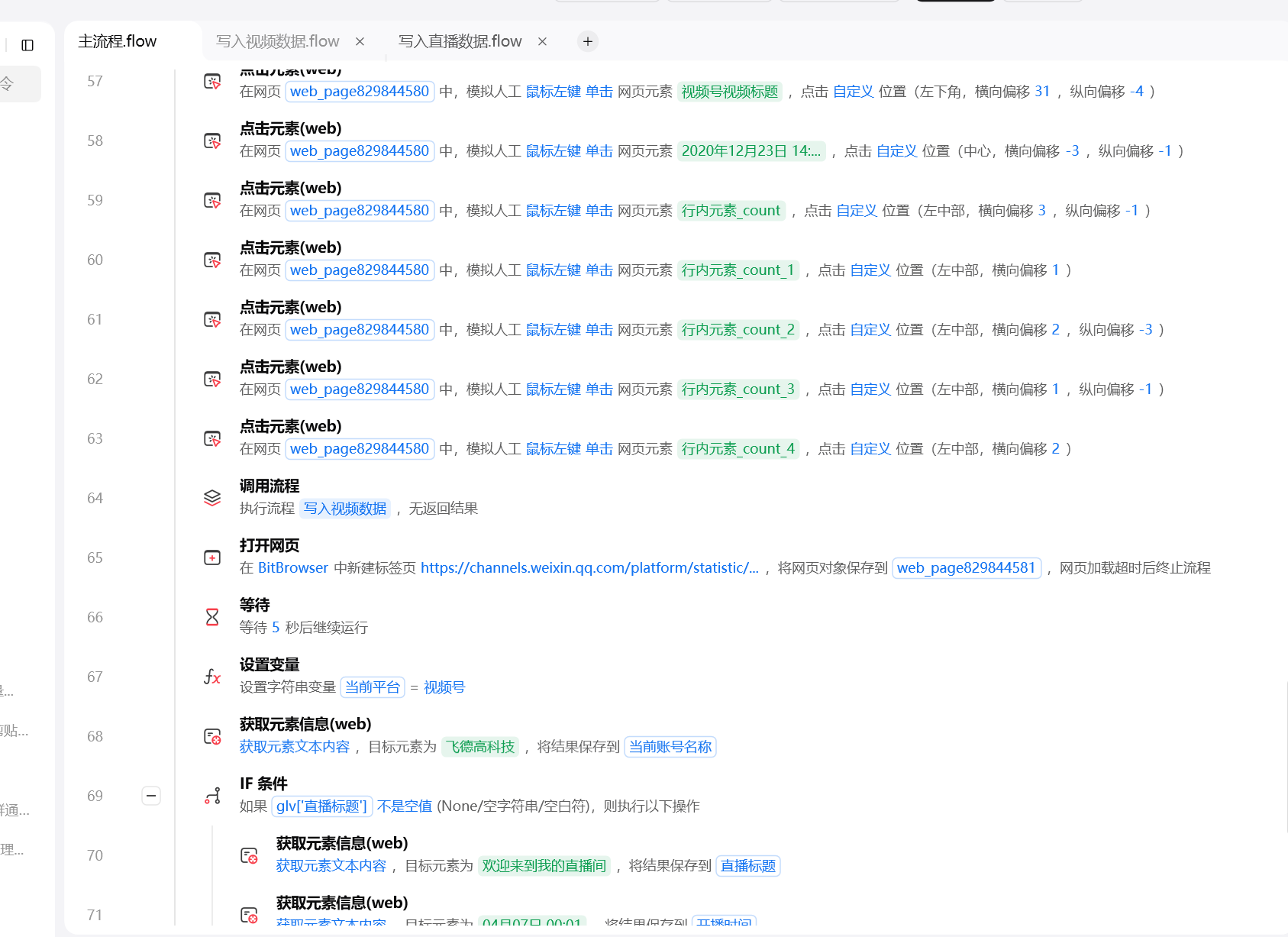Click the 写入视频数据 flow link on step 64
Viewport: 1288px width, 937px height.
point(345,509)
